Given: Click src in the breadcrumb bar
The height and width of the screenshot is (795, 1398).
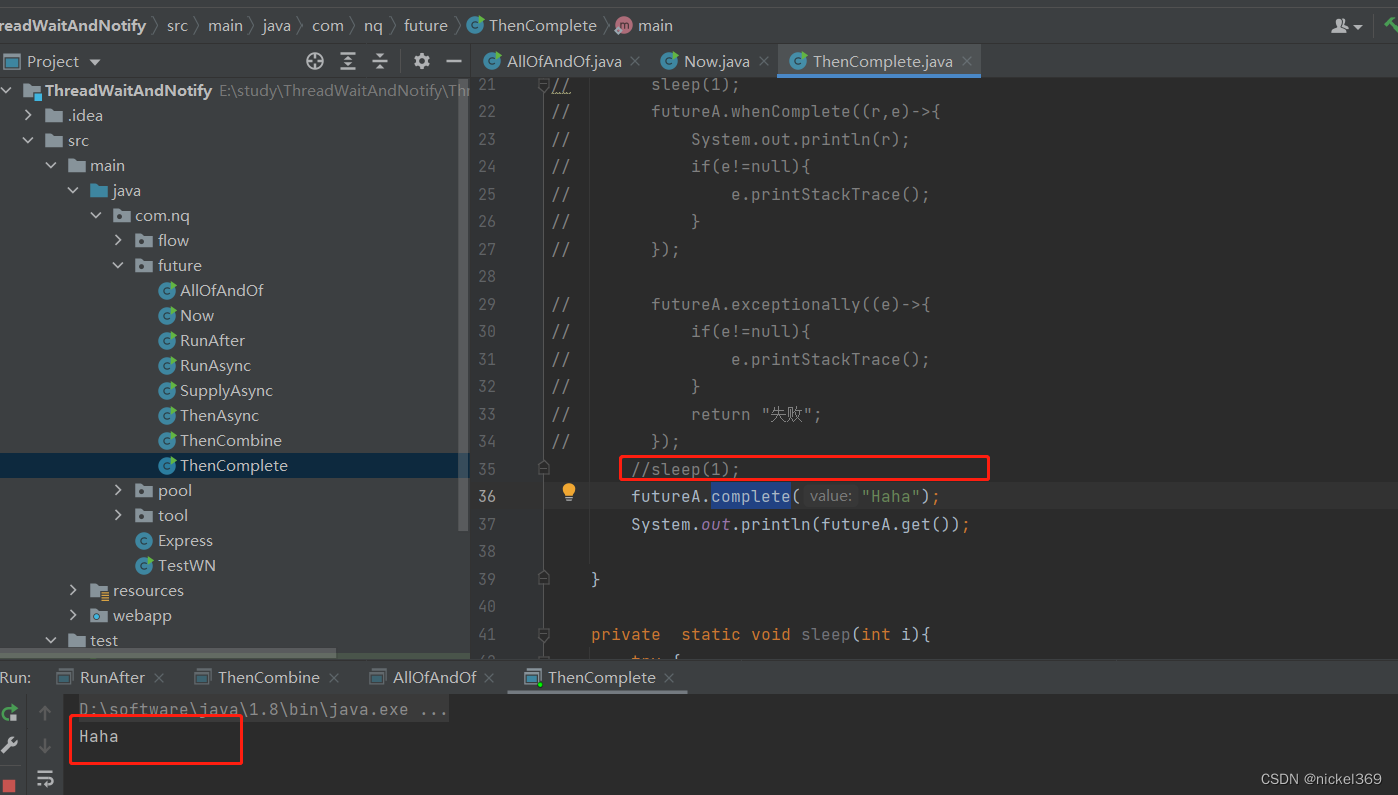Looking at the screenshot, I should [x=177, y=26].
